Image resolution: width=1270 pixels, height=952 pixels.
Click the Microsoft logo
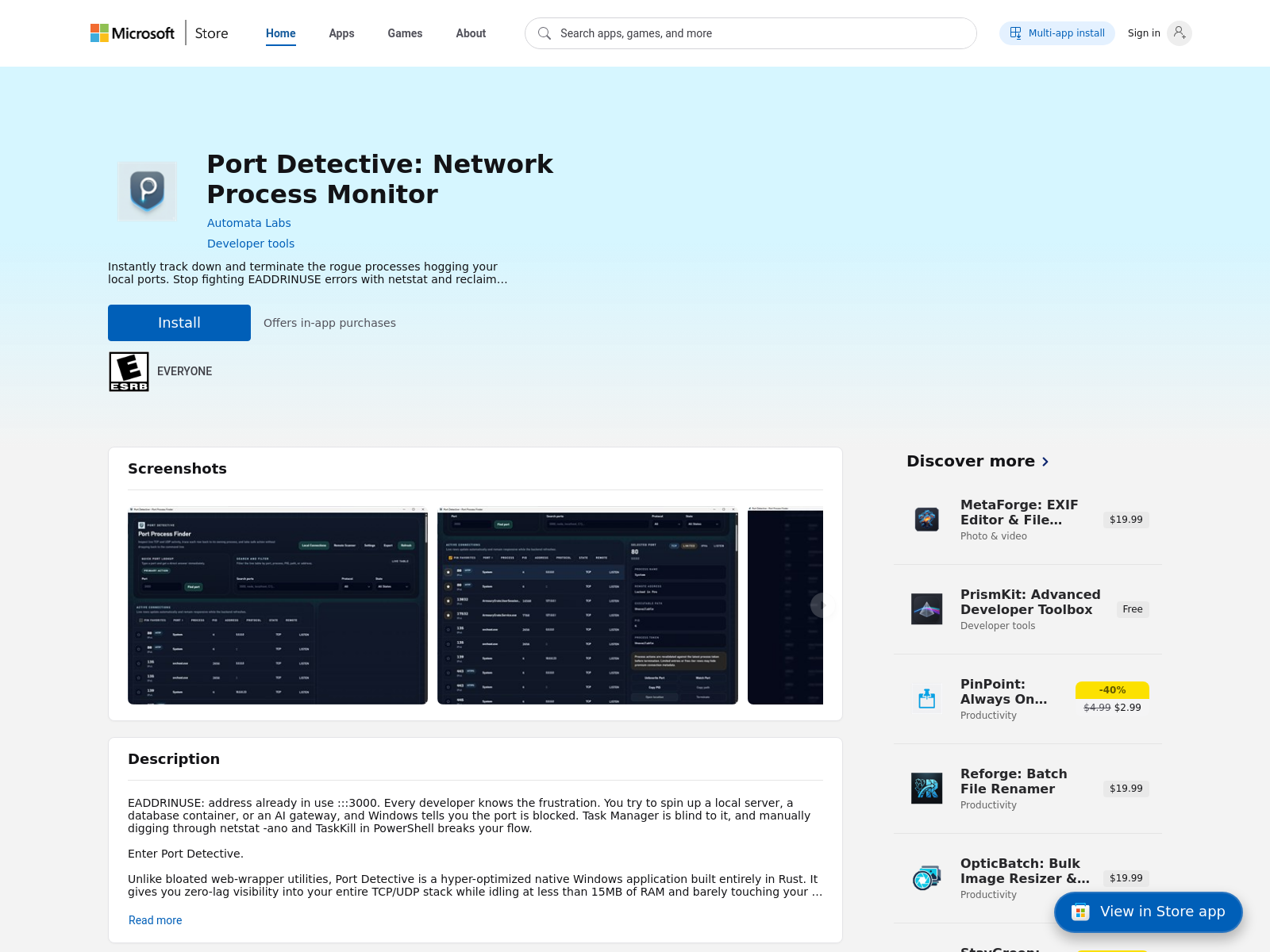coord(132,33)
